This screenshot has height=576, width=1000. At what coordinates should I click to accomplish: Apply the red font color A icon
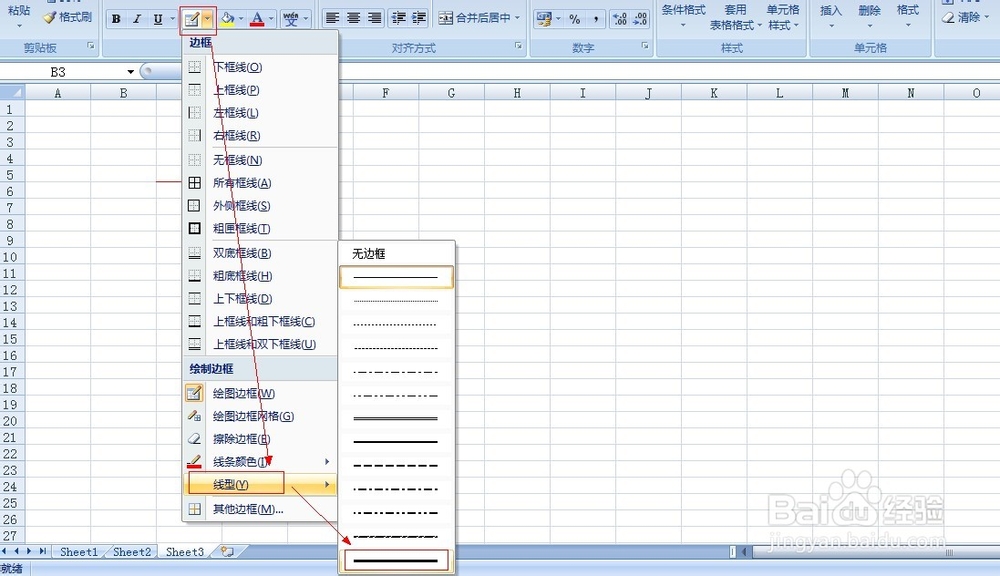[x=257, y=18]
